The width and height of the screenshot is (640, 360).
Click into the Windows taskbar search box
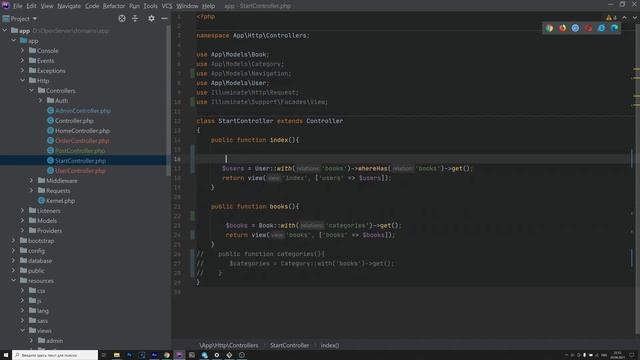point(55,355)
